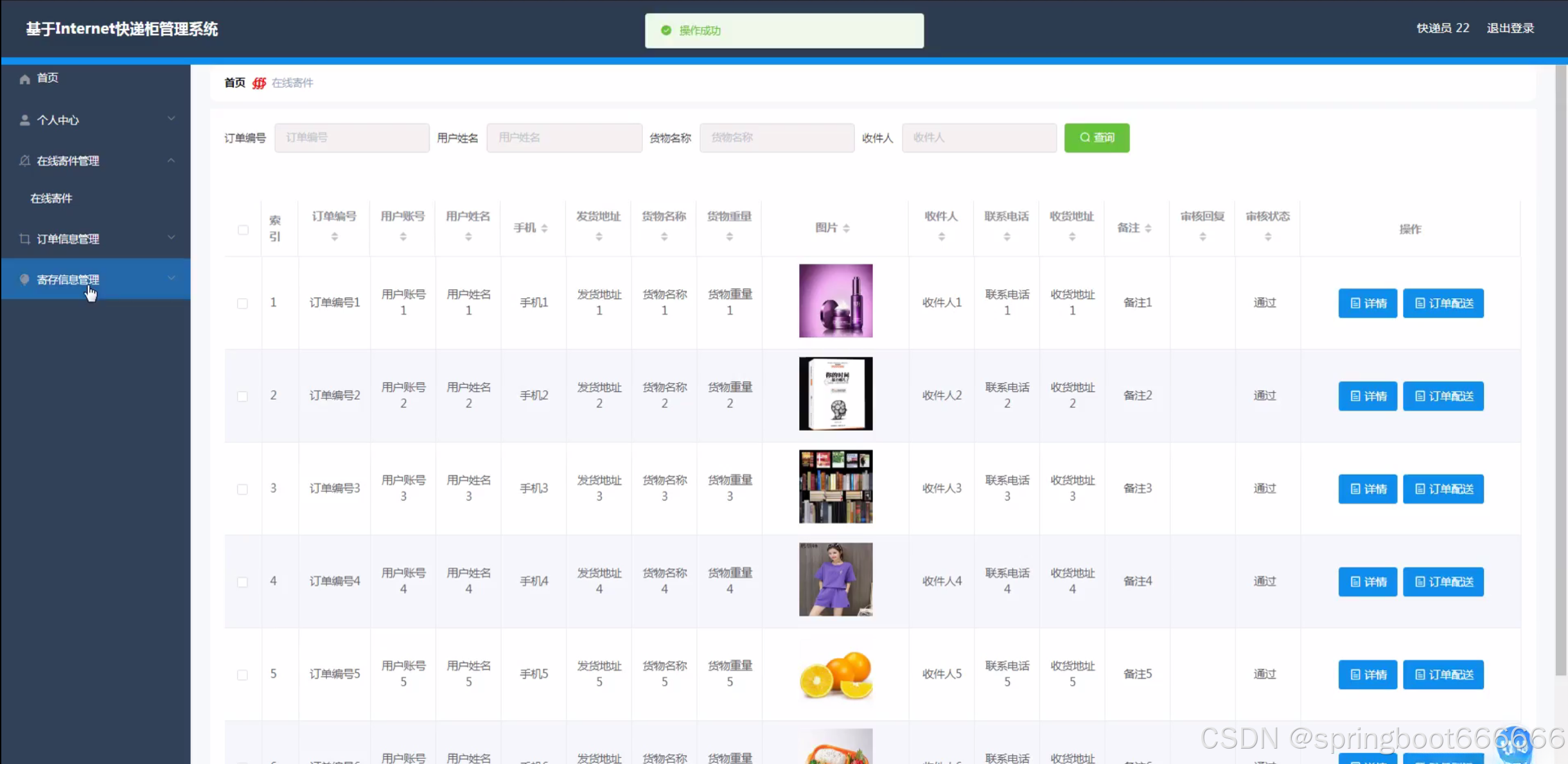Check the checkbox for row 1
Viewport: 1568px width, 764px height.
242,303
